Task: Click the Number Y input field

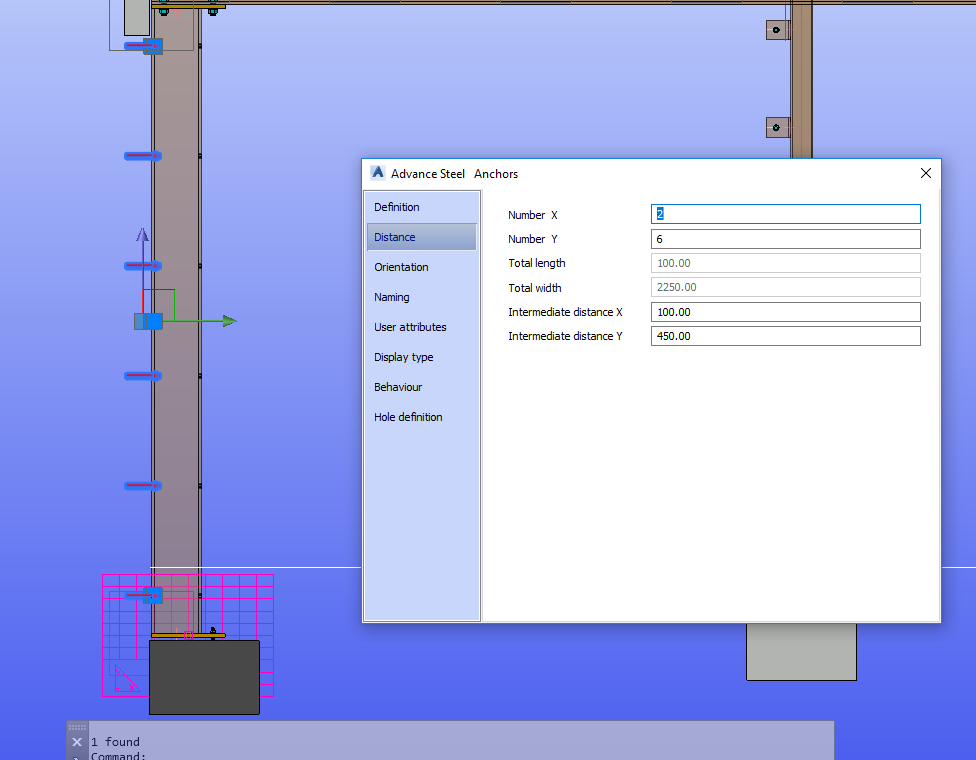Action: pyautogui.click(x=786, y=239)
